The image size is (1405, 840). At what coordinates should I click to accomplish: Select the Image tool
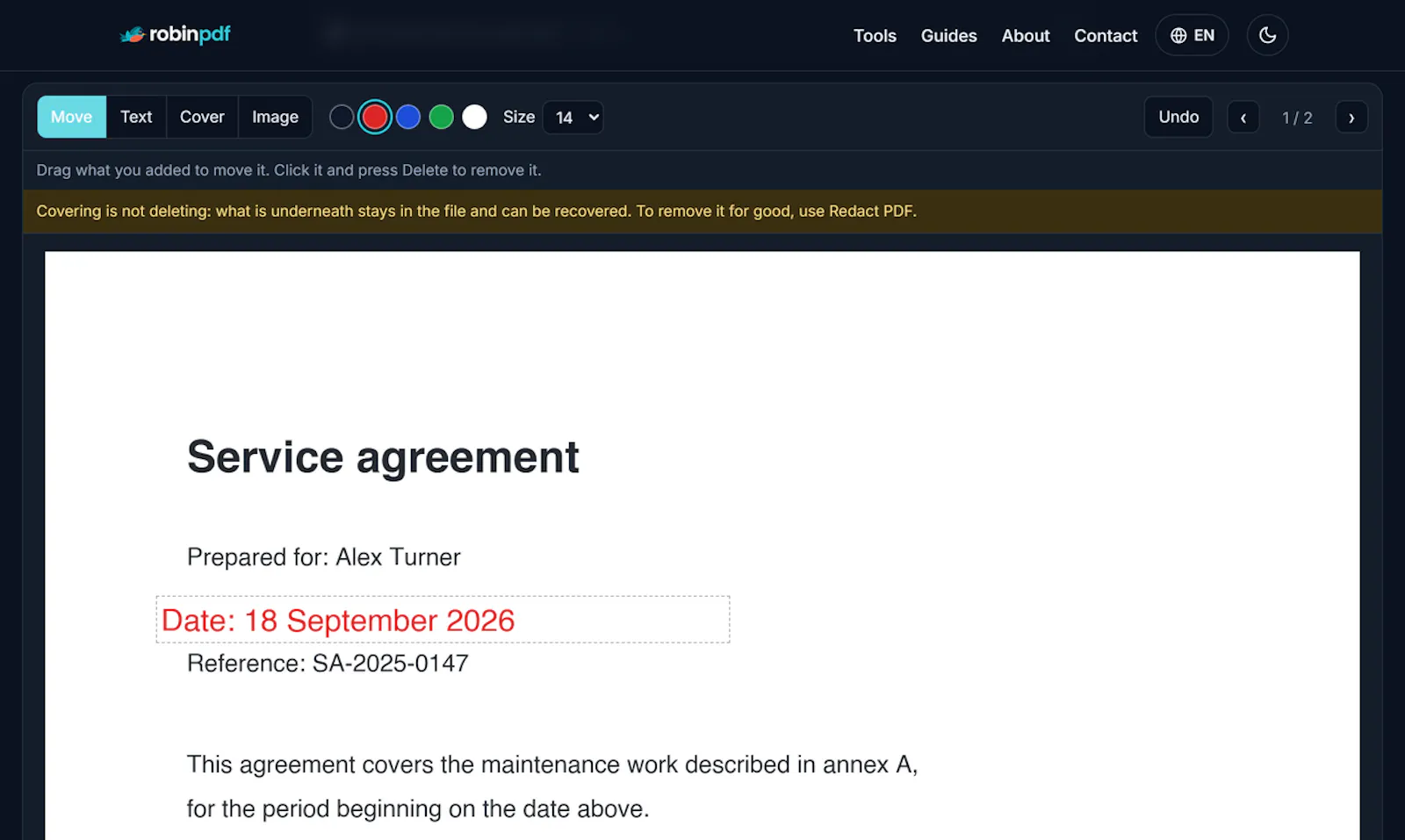click(275, 117)
